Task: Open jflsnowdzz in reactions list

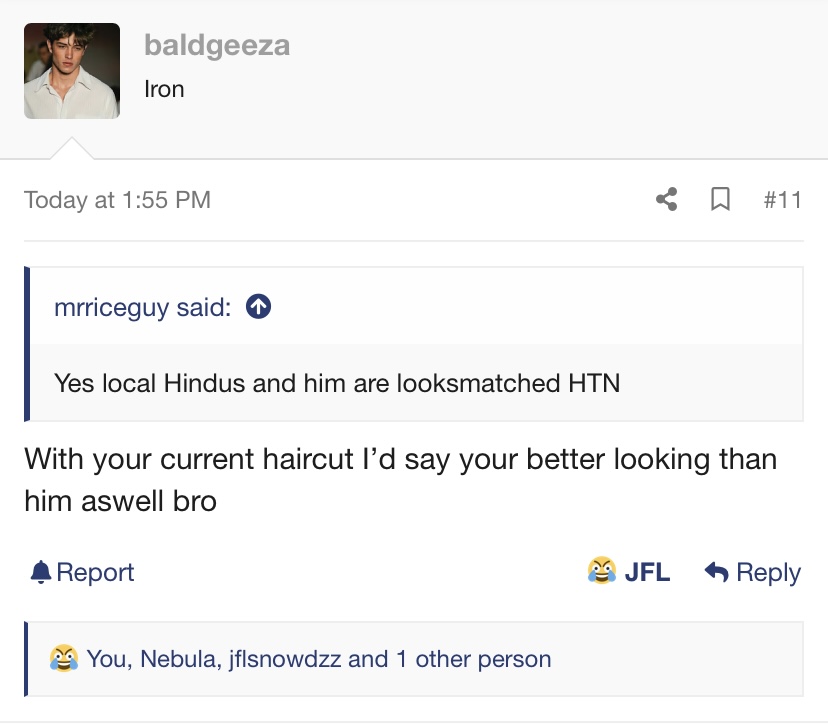Action: pyautogui.click(x=285, y=659)
